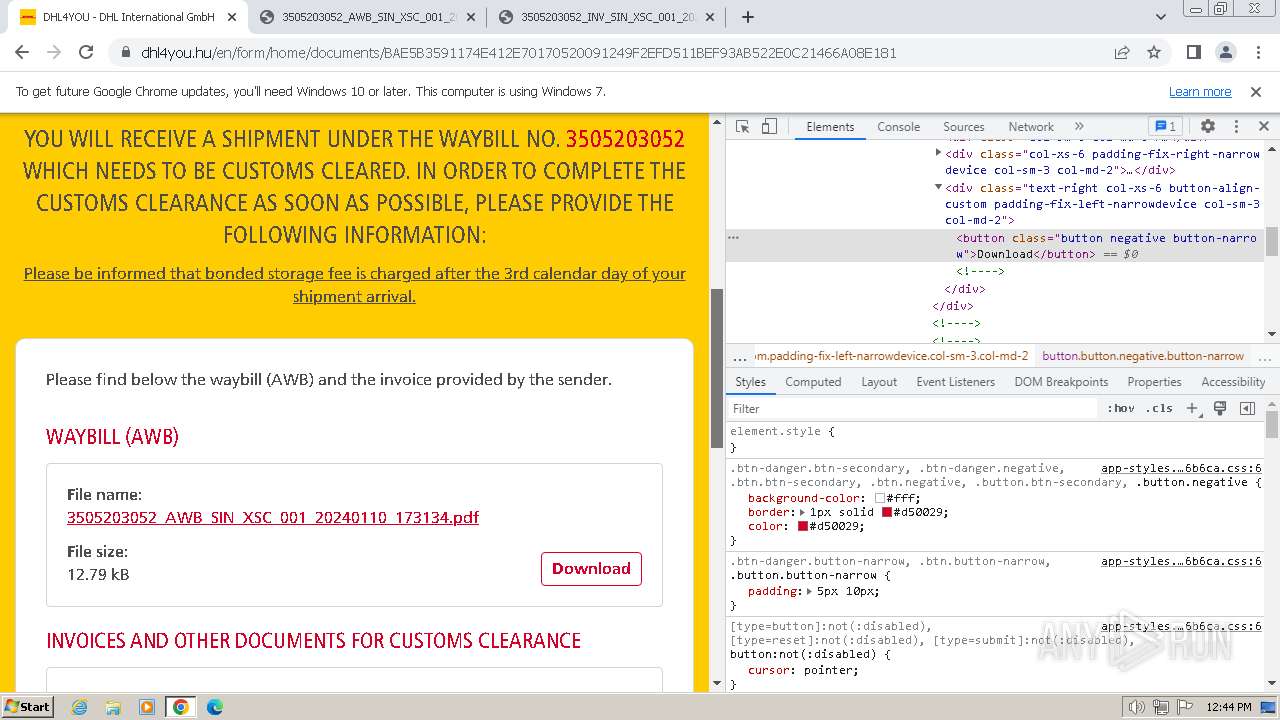Show more DevTools tabs via the chevron

point(1079,126)
